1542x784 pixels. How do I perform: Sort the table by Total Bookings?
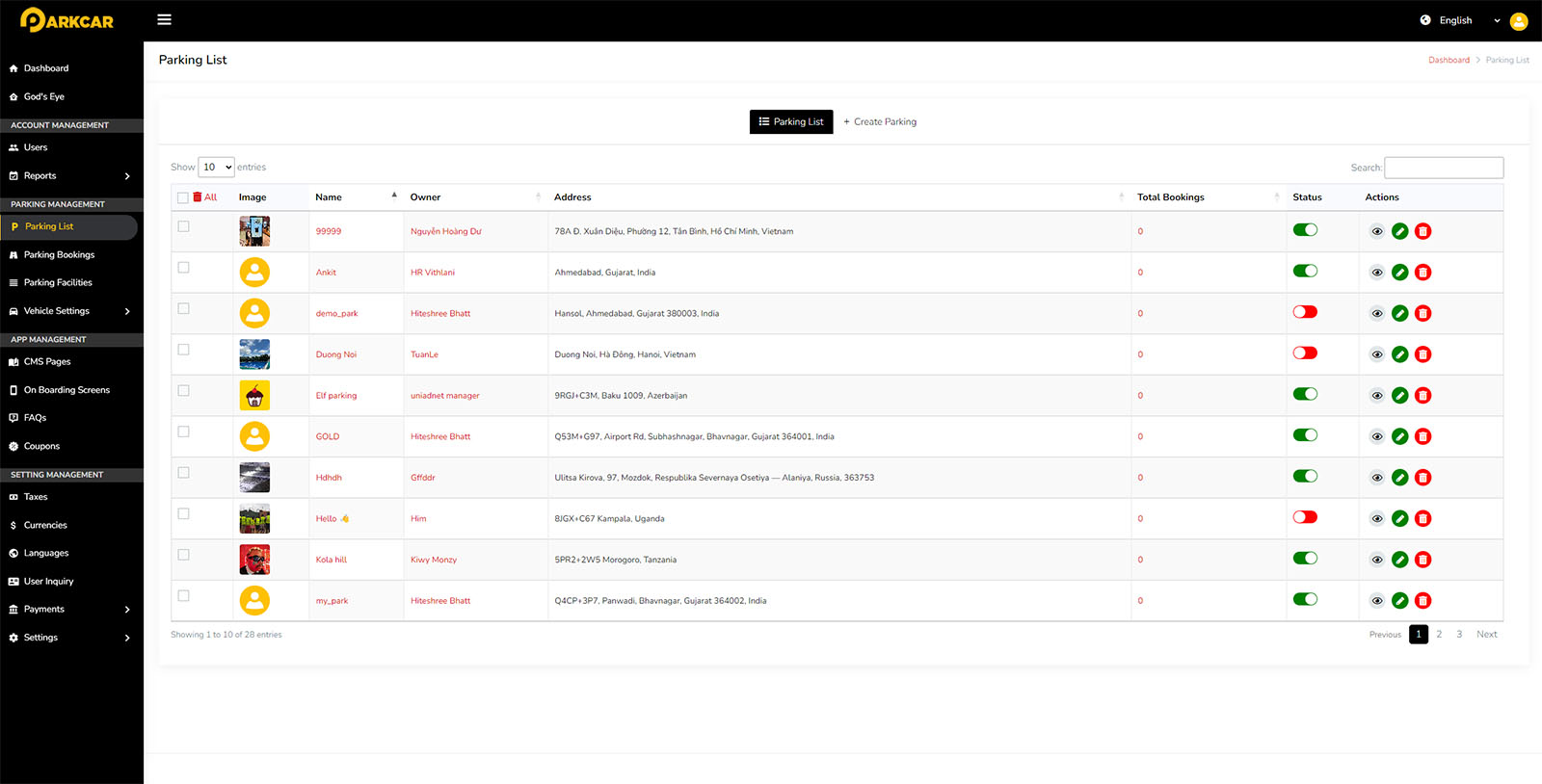click(x=1208, y=196)
